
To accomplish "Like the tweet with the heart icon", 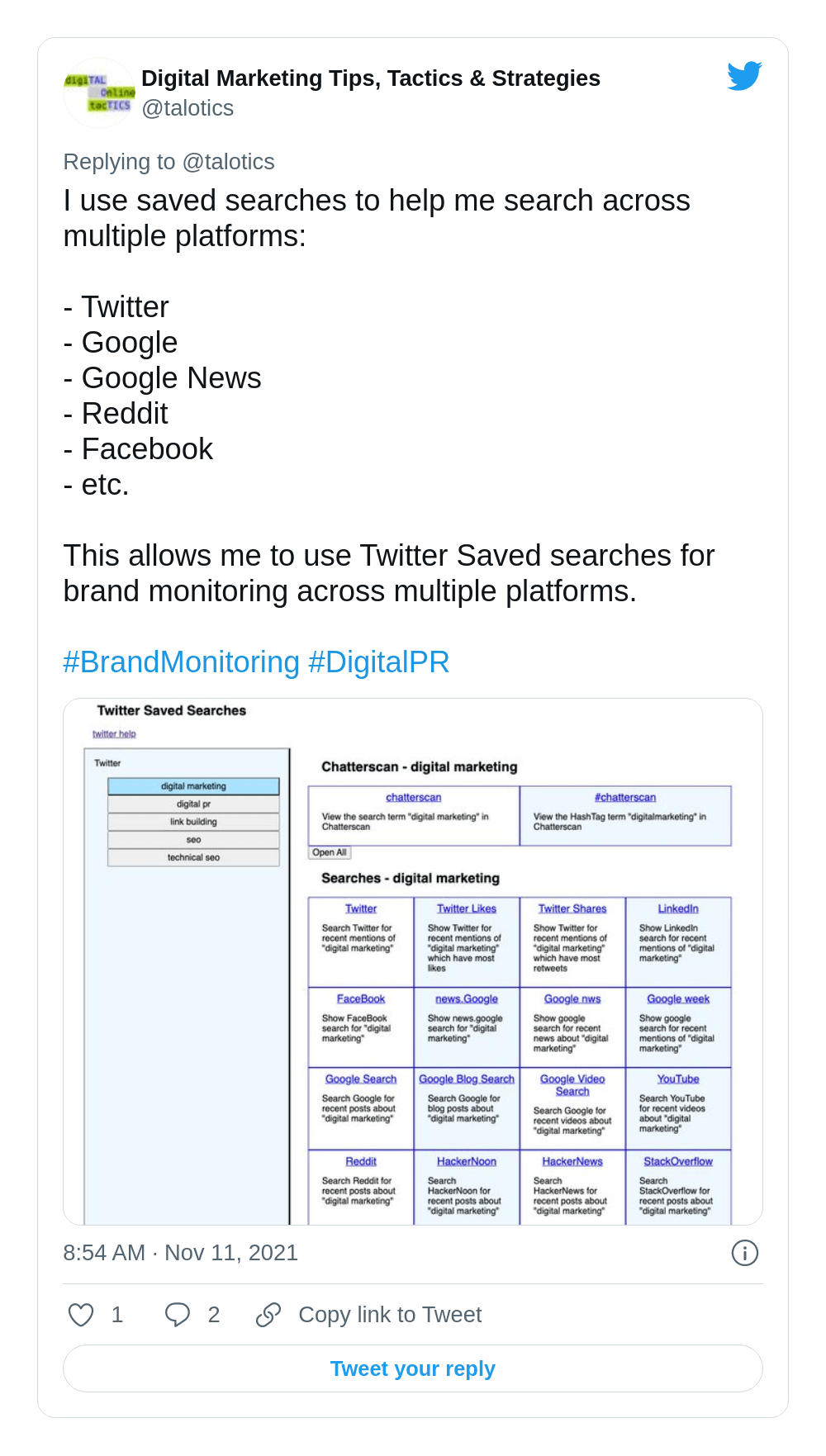I will click(81, 1314).
